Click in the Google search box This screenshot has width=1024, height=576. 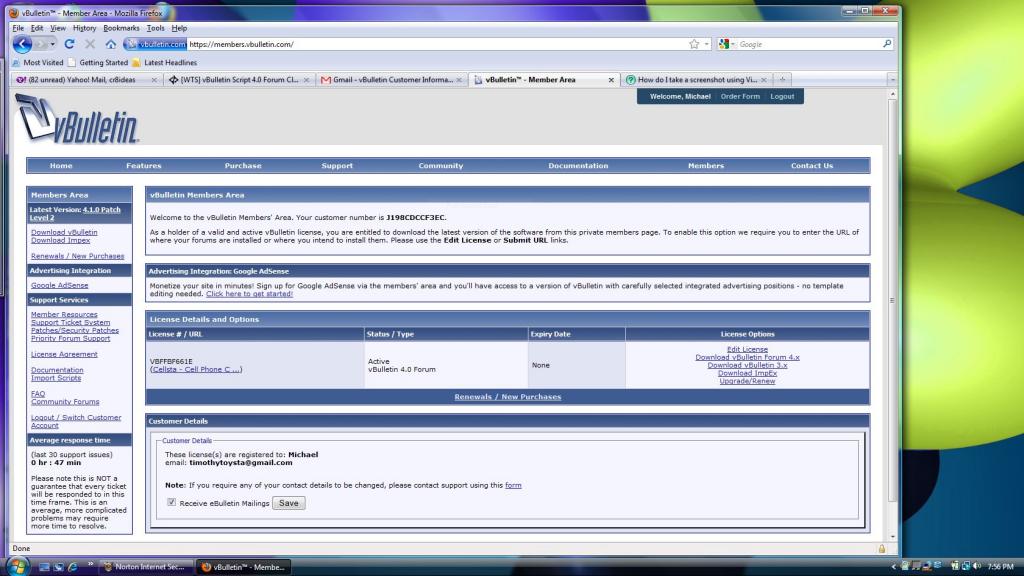click(x=808, y=44)
